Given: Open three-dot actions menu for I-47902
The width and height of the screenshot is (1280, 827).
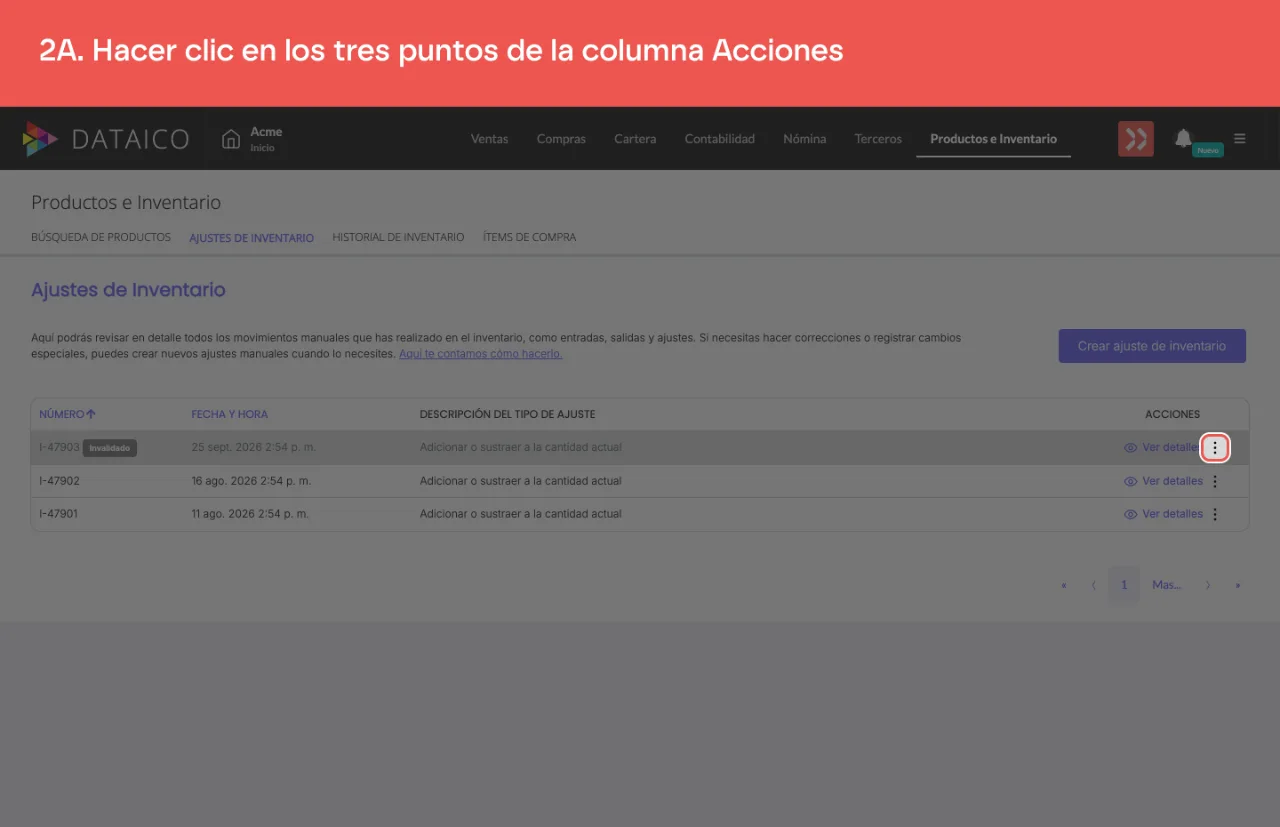Looking at the screenshot, I should point(1215,481).
